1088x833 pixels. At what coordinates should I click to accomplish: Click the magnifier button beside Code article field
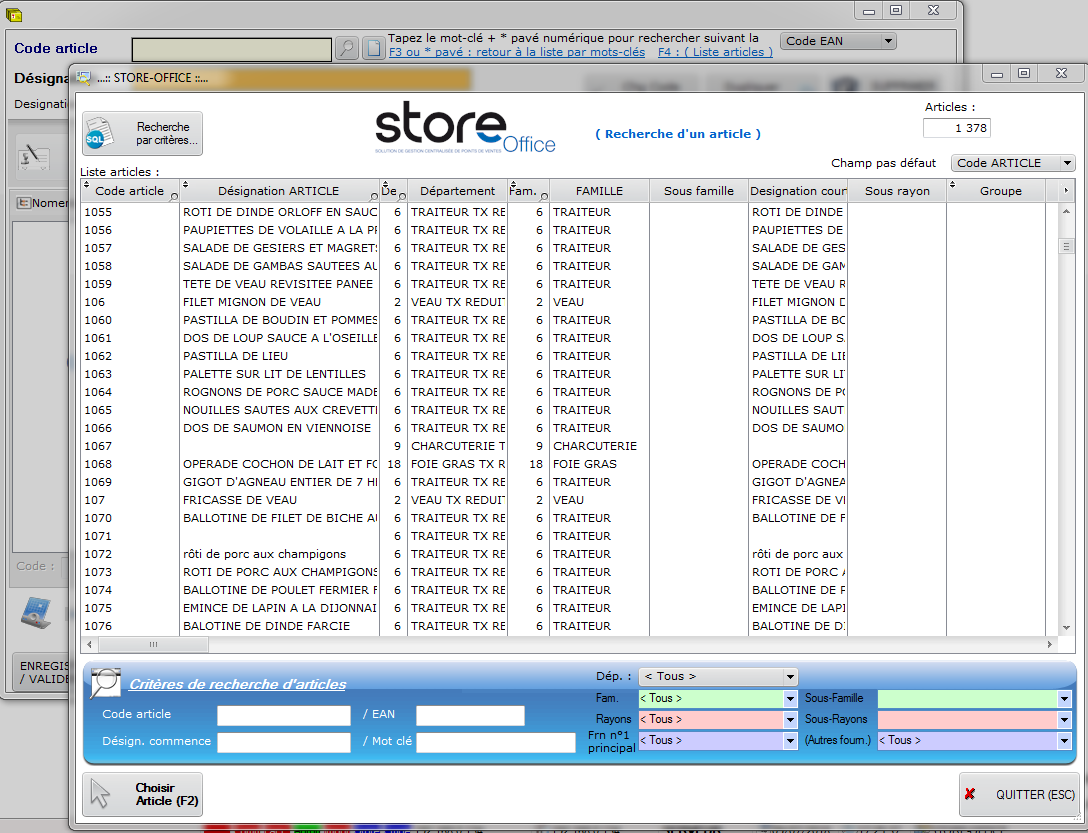click(346, 48)
